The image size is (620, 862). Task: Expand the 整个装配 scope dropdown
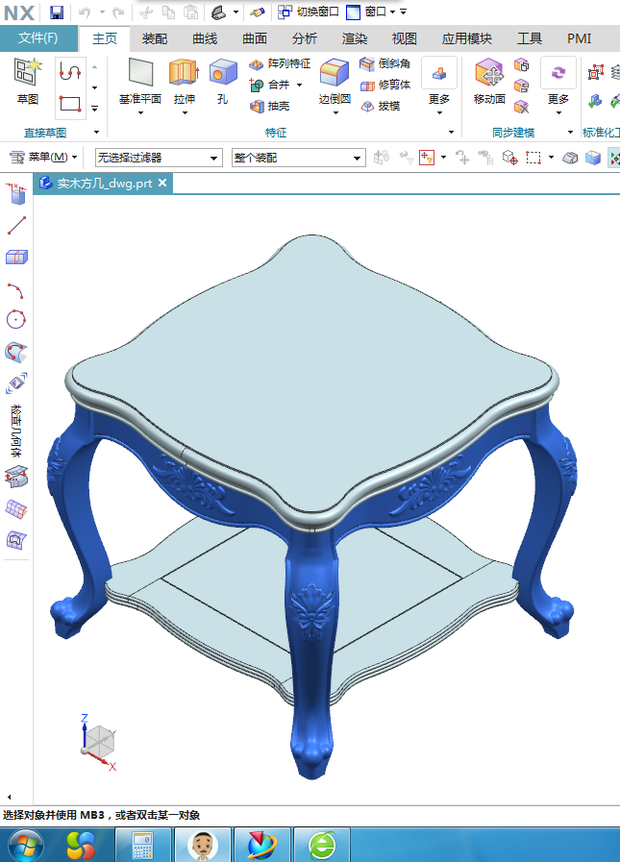click(298, 157)
